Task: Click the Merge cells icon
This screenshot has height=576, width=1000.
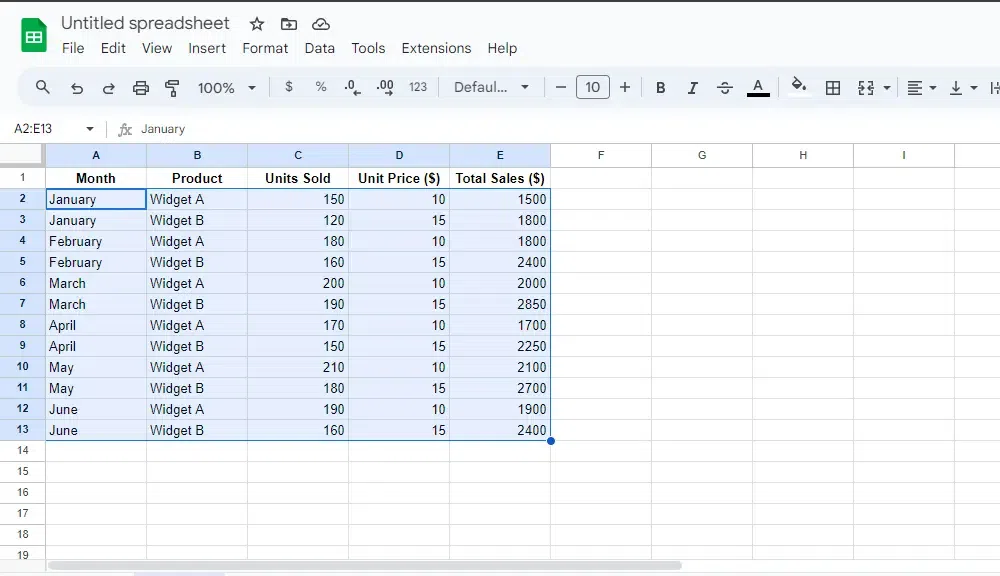Action: (x=865, y=88)
